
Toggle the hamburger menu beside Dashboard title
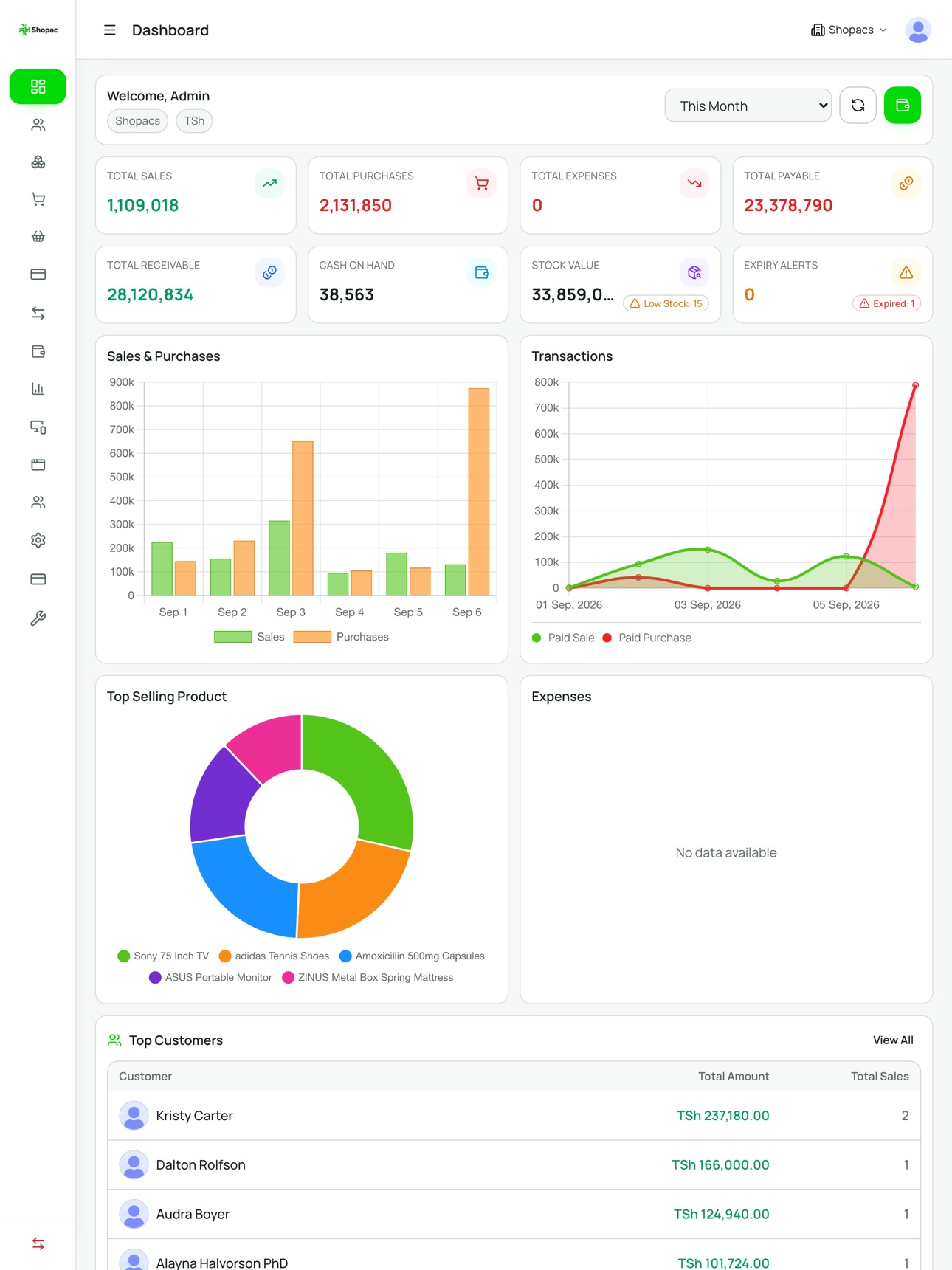110,30
